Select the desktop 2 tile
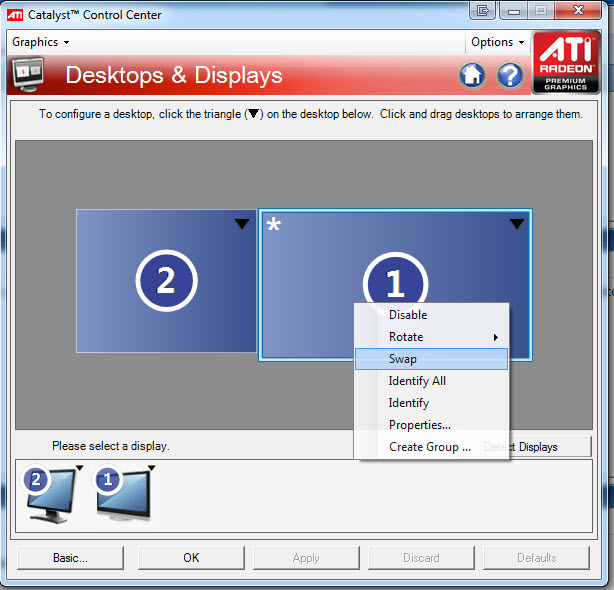Screen dimensions: 614x590 tap(166, 281)
